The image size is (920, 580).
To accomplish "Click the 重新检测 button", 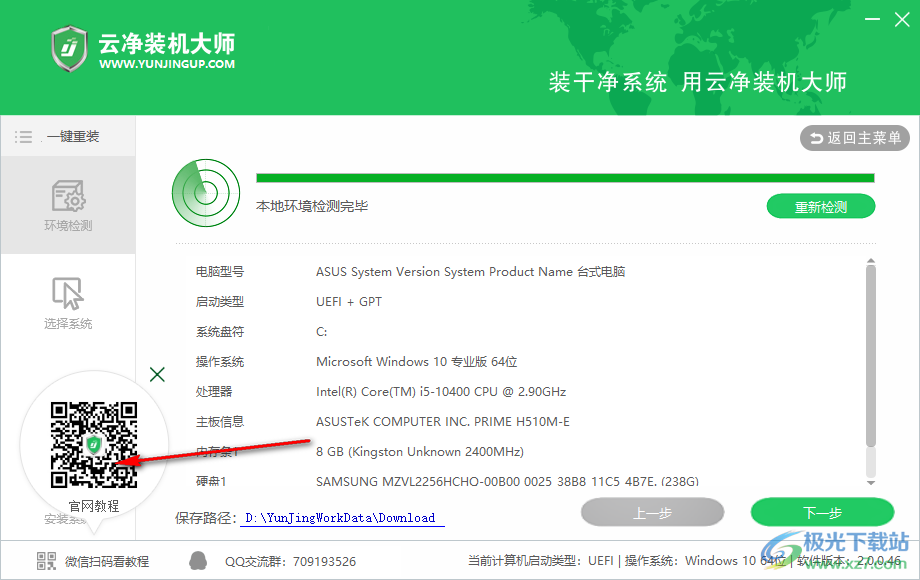I will pyautogui.click(x=821, y=206).
